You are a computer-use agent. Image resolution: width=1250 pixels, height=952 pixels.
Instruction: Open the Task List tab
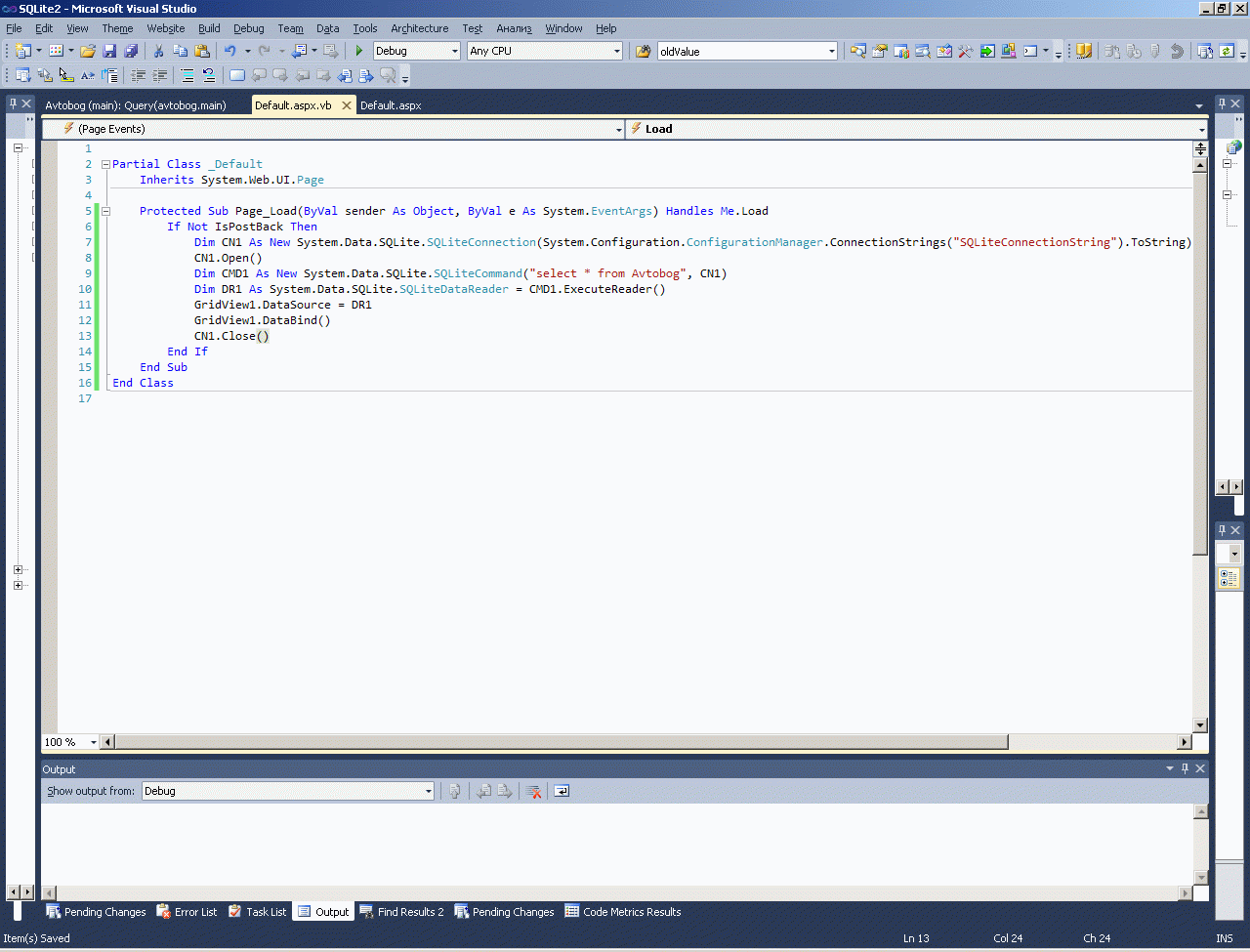[258, 912]
